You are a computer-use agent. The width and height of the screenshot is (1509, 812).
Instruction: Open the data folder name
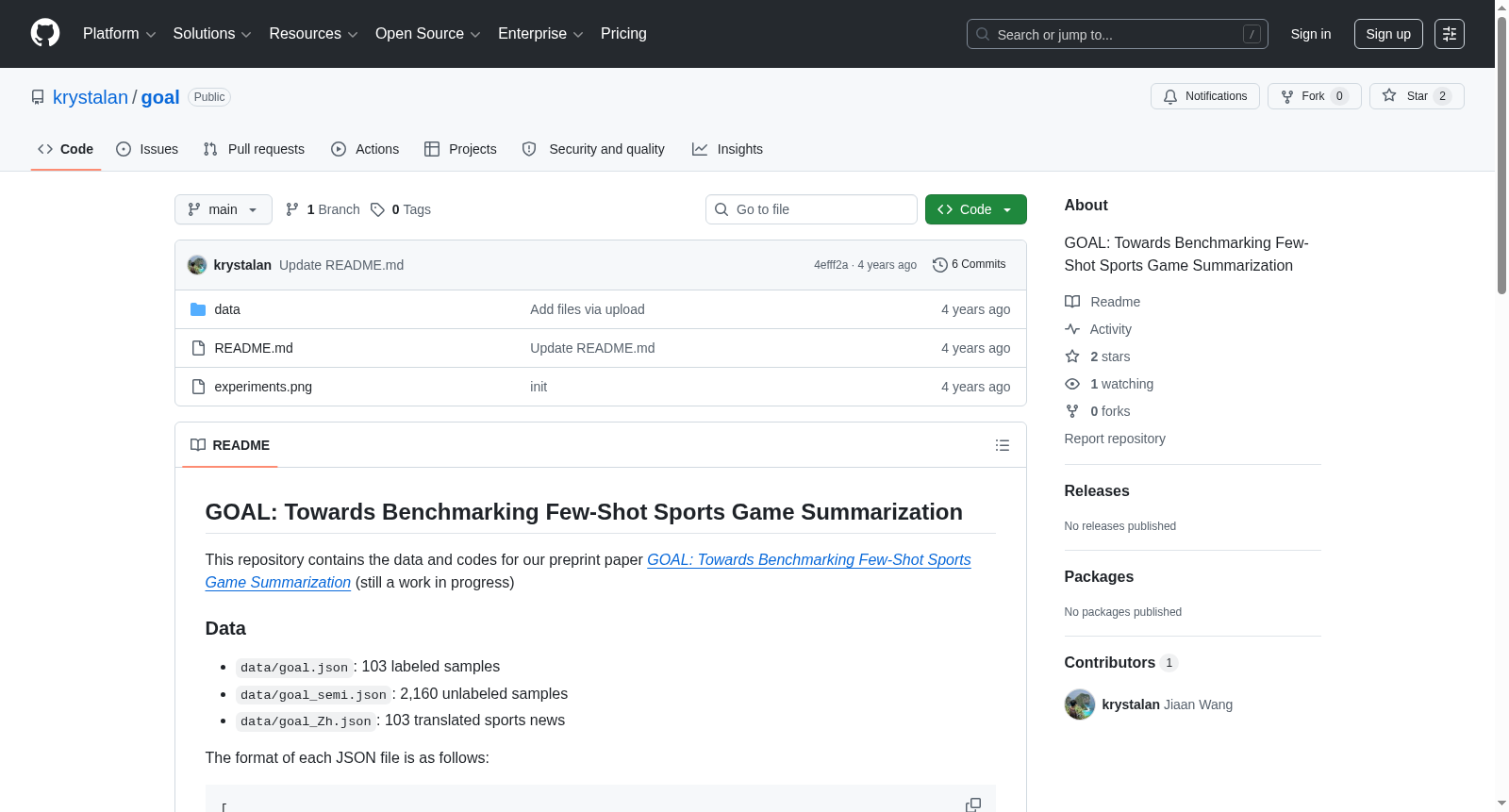pos(227,309)
